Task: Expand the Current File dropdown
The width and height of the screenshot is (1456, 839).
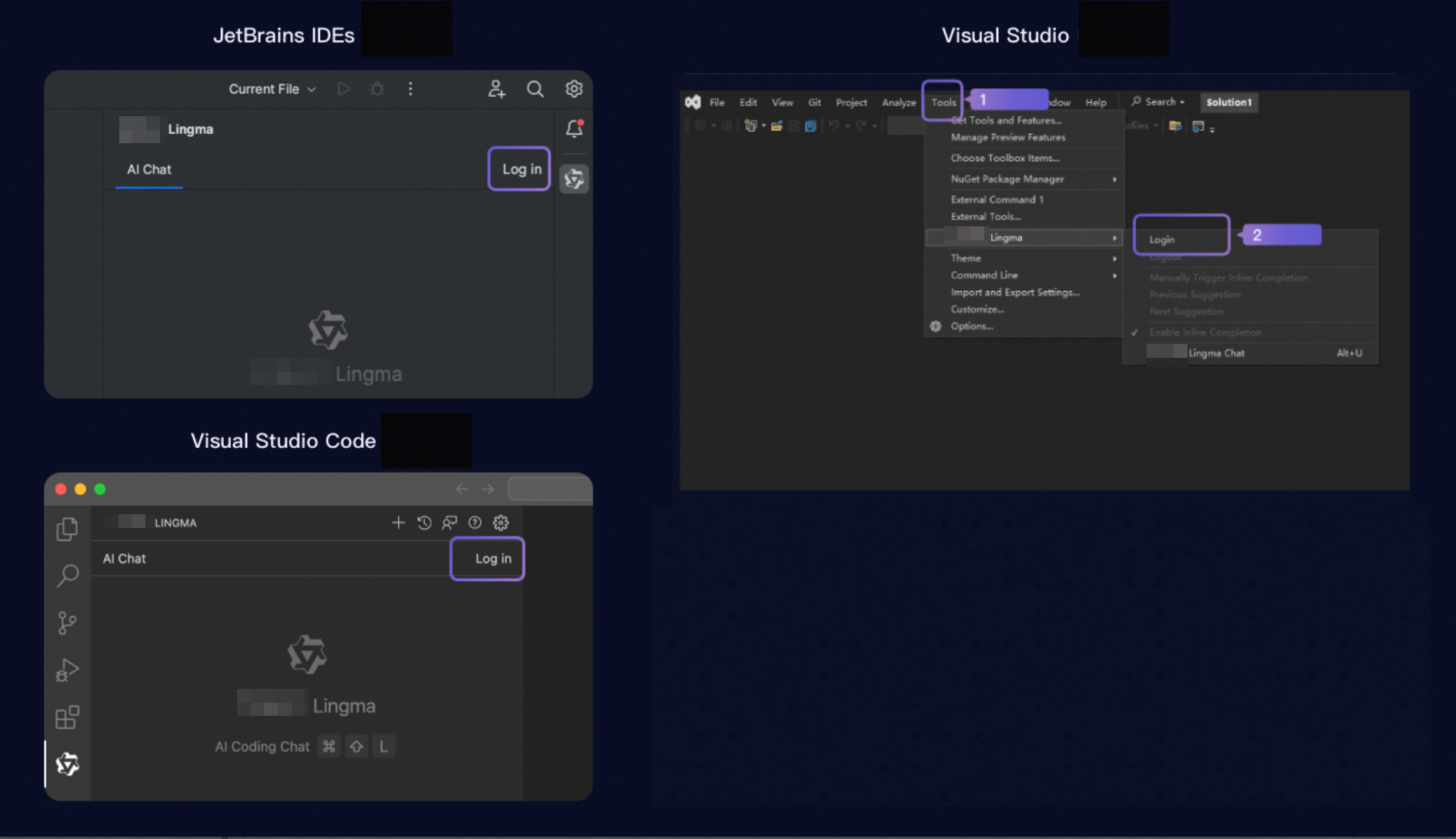Action: [x=272, y=89]
